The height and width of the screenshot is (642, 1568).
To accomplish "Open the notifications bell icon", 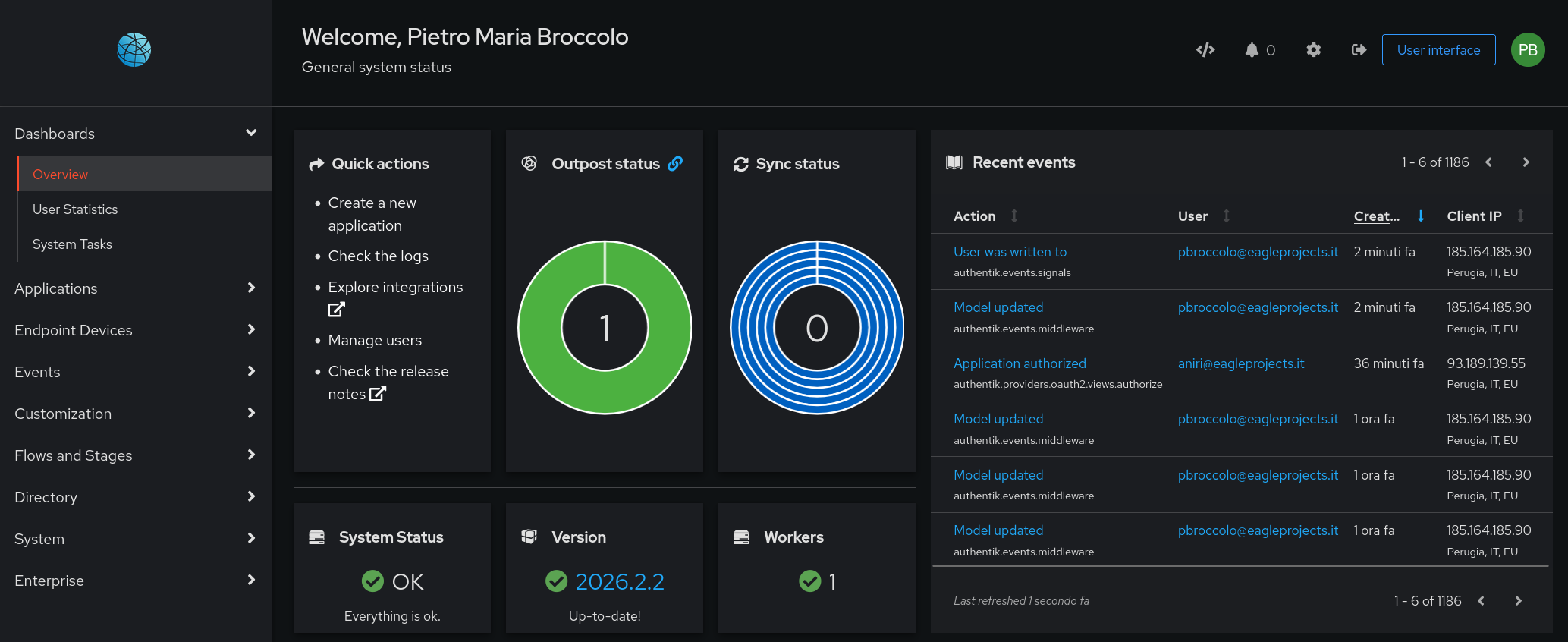I will pyautogui.click(x=1252, y=50).
